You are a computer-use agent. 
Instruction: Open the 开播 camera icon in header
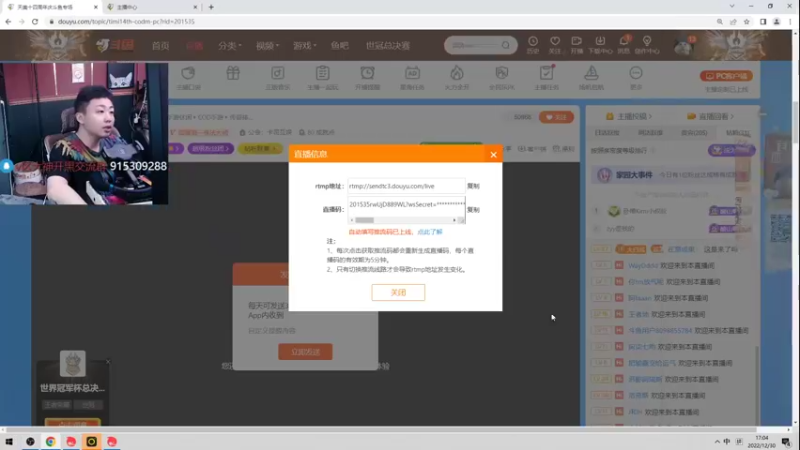(x=577, y=44)
